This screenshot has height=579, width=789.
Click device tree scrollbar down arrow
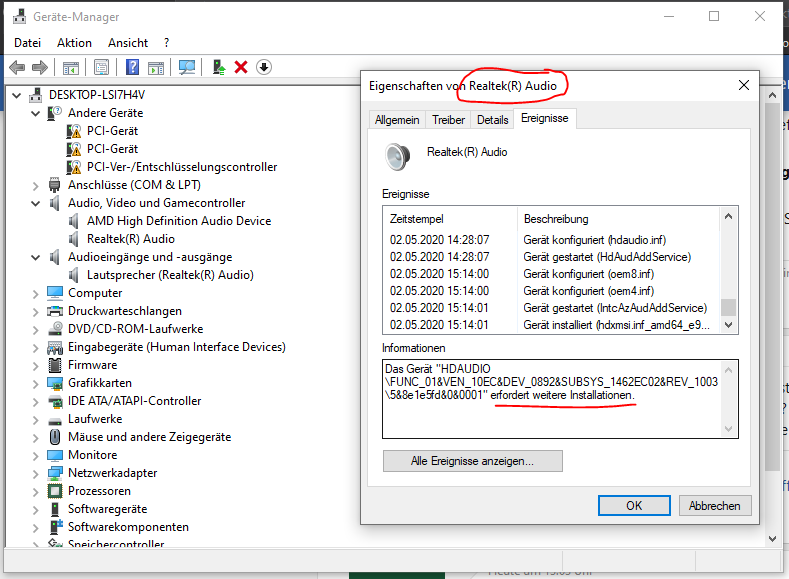tap(773, 539)
